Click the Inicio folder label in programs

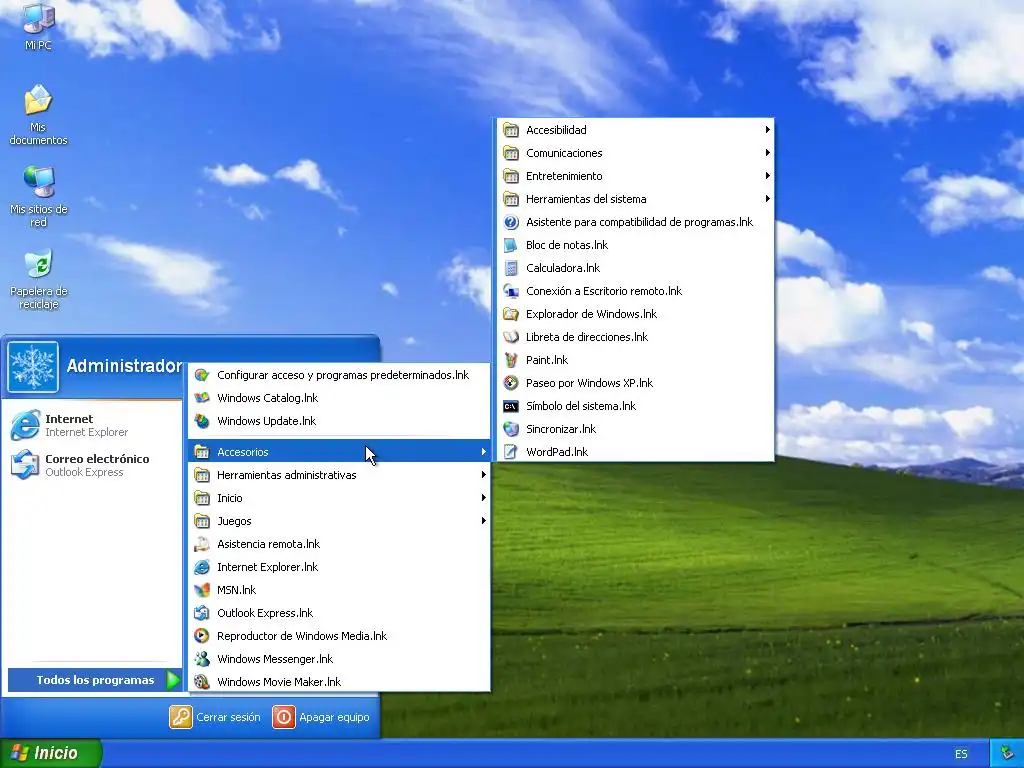[230, 498]
